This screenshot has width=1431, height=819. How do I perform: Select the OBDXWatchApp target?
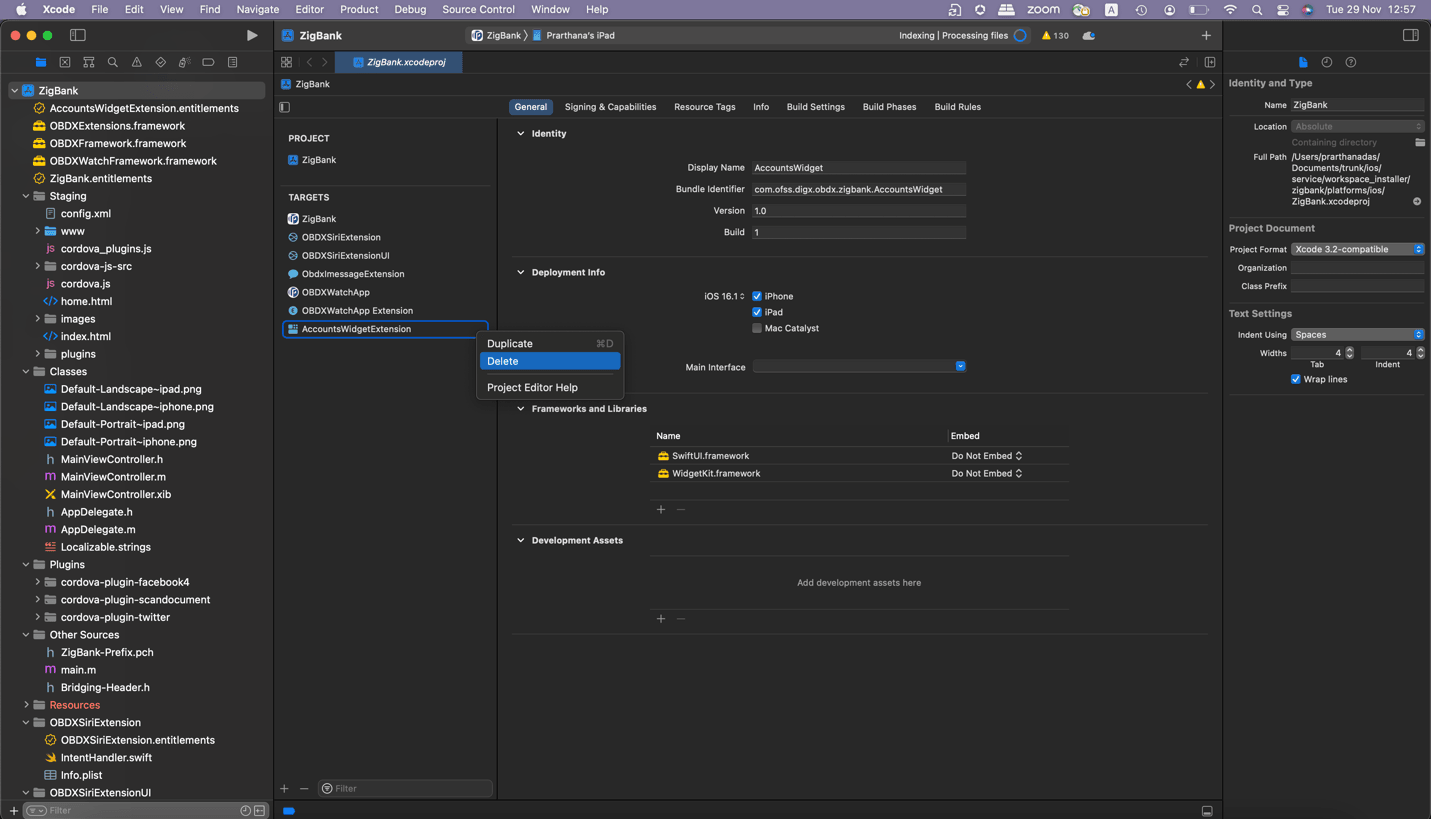(336, 292)
